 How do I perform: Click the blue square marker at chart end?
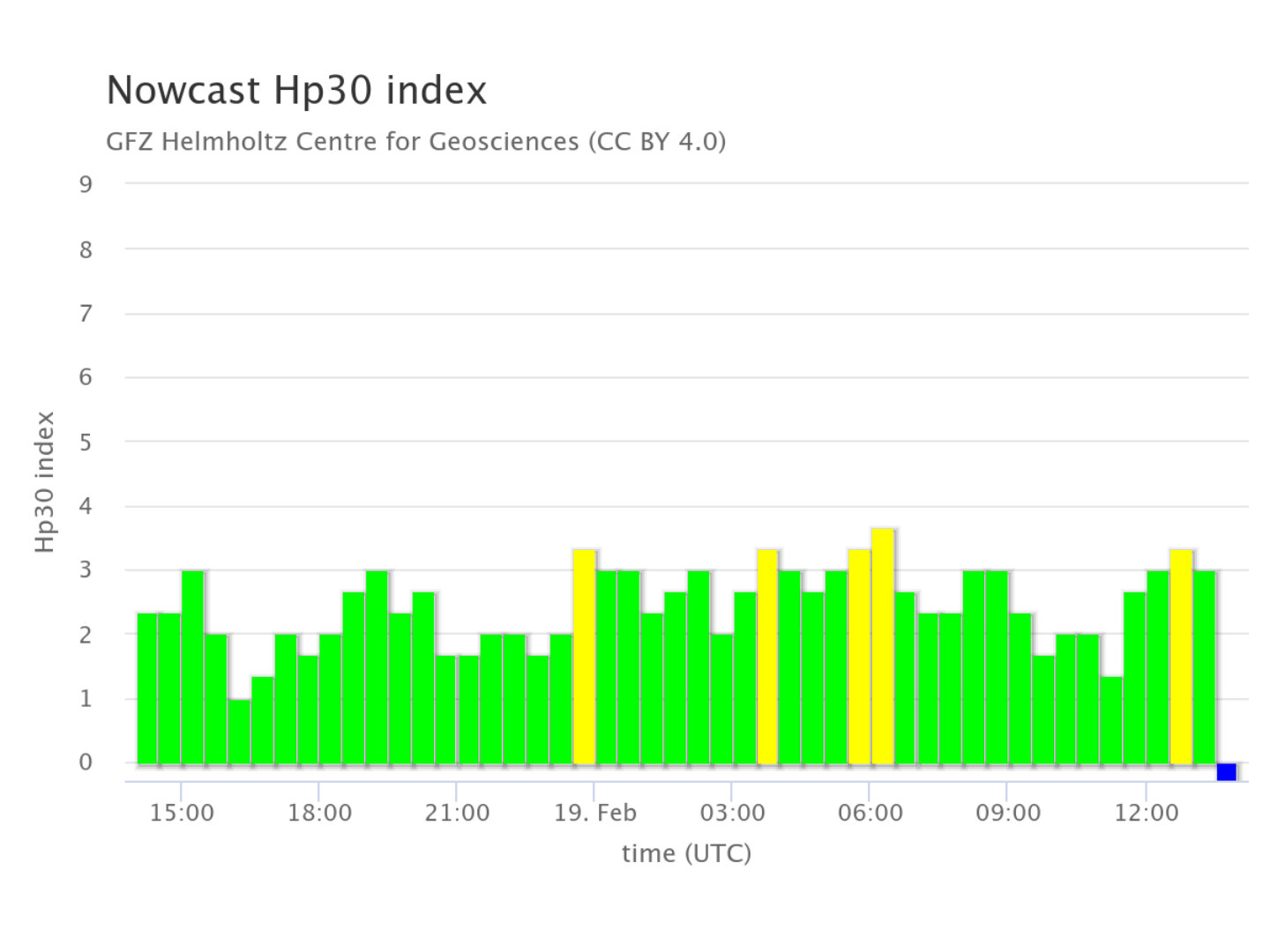(1226, 772)
